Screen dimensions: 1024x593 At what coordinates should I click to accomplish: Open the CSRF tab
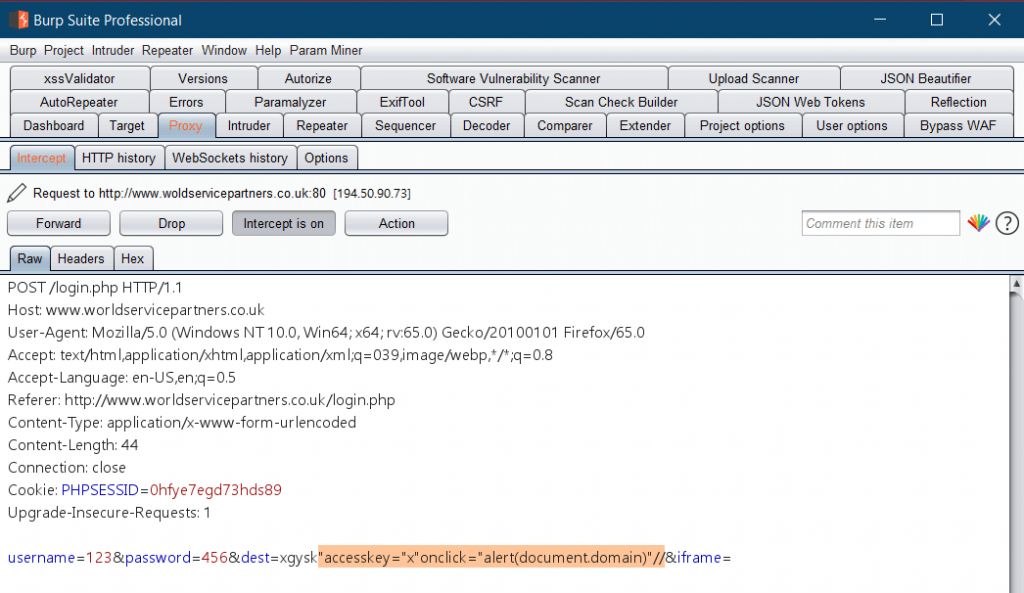pyautogui.click(x=486, y=102)
